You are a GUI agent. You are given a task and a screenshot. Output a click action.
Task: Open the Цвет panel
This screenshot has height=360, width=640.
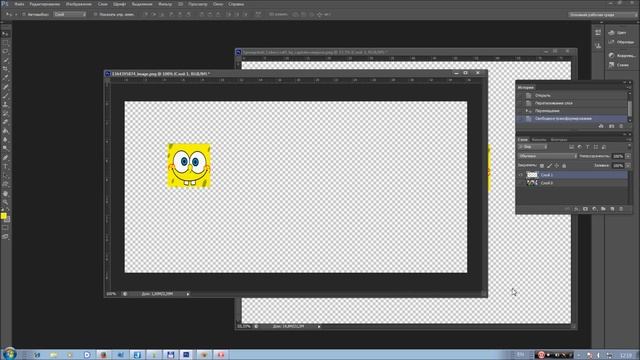coord(618,33)
